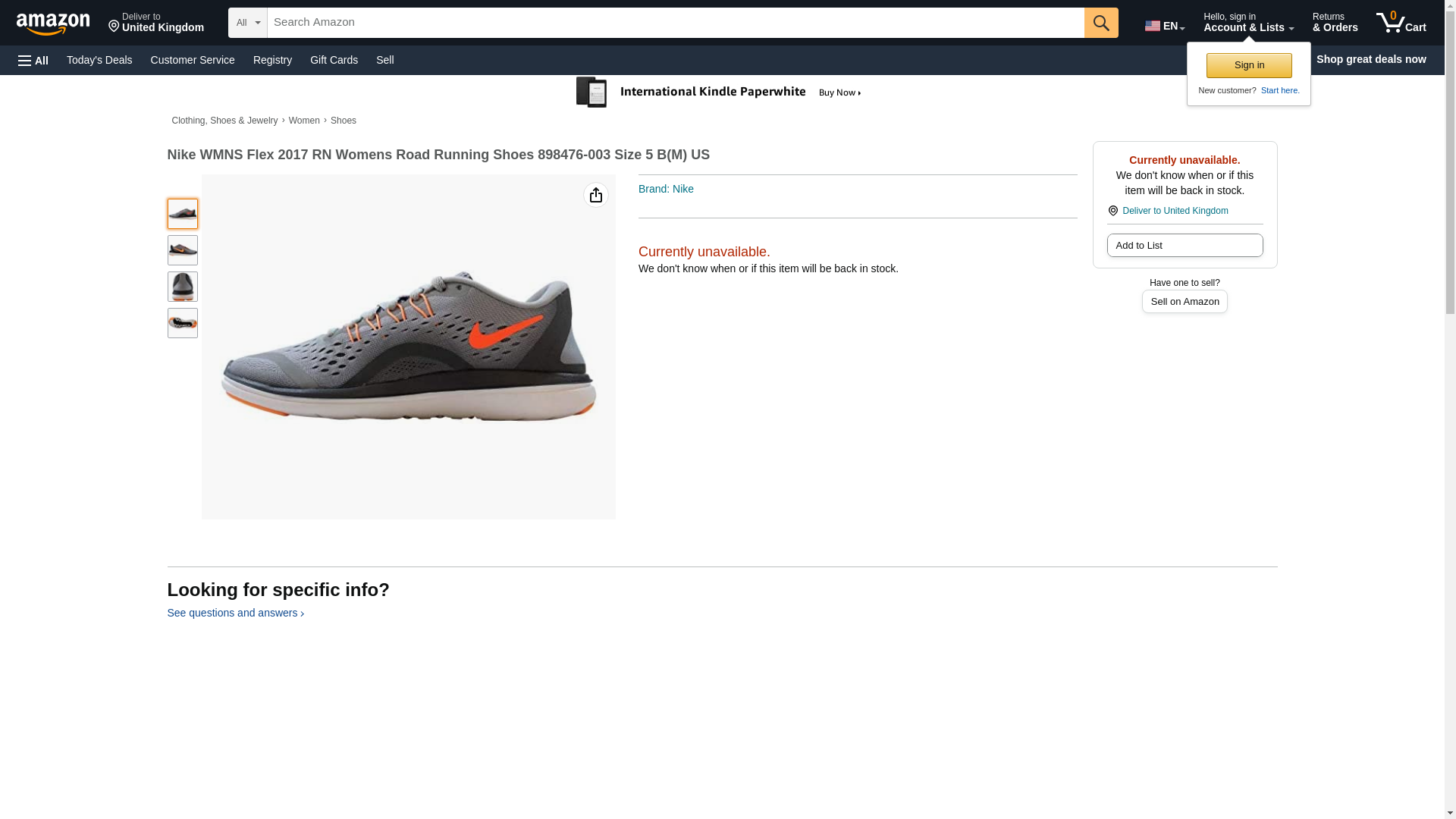Follow the See questions and answers link
The height and width of the screenshot is (819, 1456).
(x=235, y=613)
